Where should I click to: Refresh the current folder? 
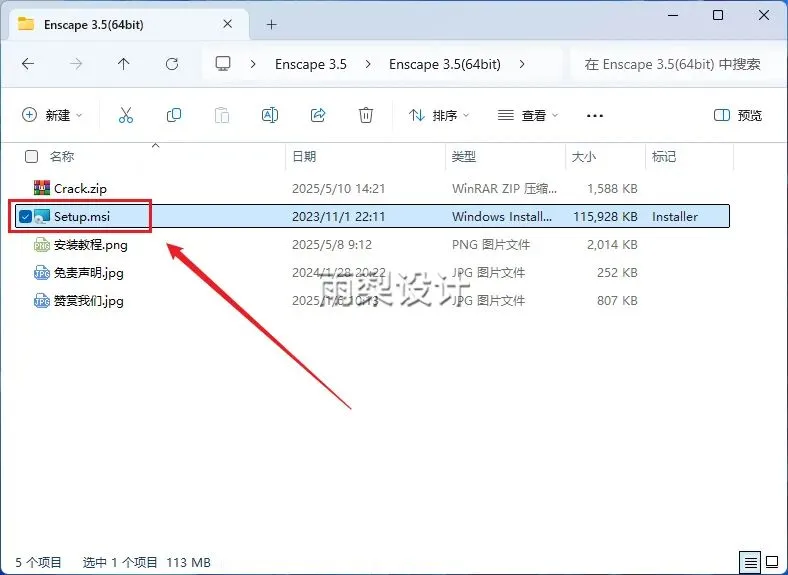click(172, 64)
